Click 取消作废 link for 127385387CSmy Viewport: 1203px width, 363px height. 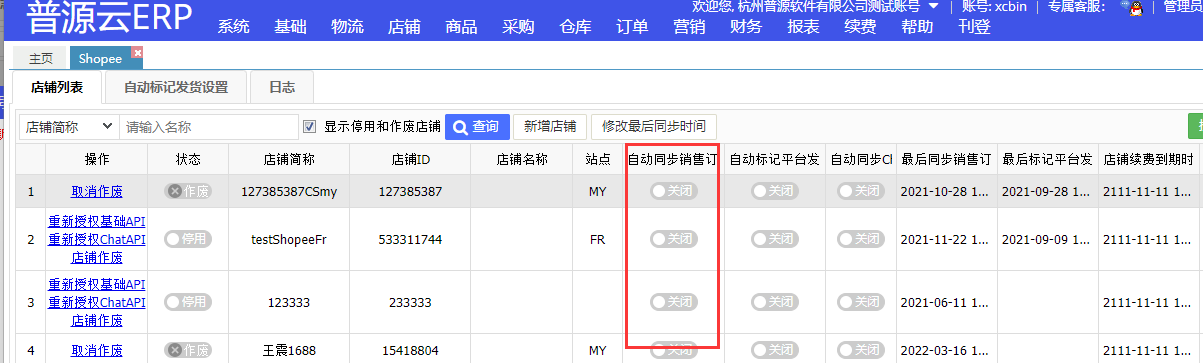pos(97,190)
